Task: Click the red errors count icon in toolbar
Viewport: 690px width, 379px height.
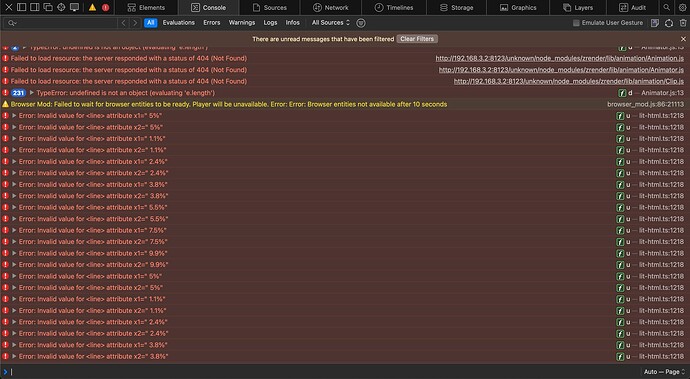Action: point(106,7)
